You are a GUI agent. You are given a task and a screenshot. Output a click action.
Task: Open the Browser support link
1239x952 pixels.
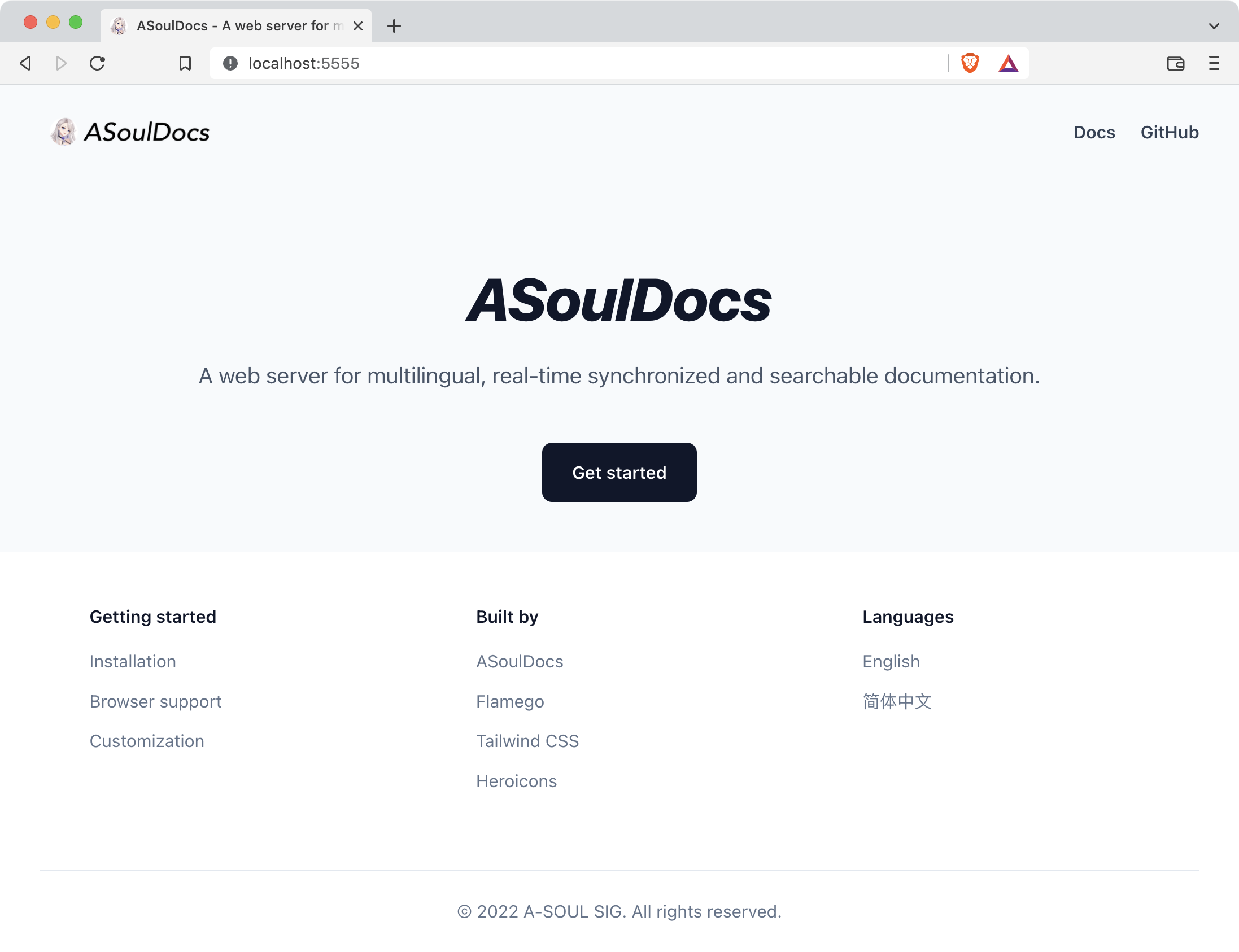(155, 701)
